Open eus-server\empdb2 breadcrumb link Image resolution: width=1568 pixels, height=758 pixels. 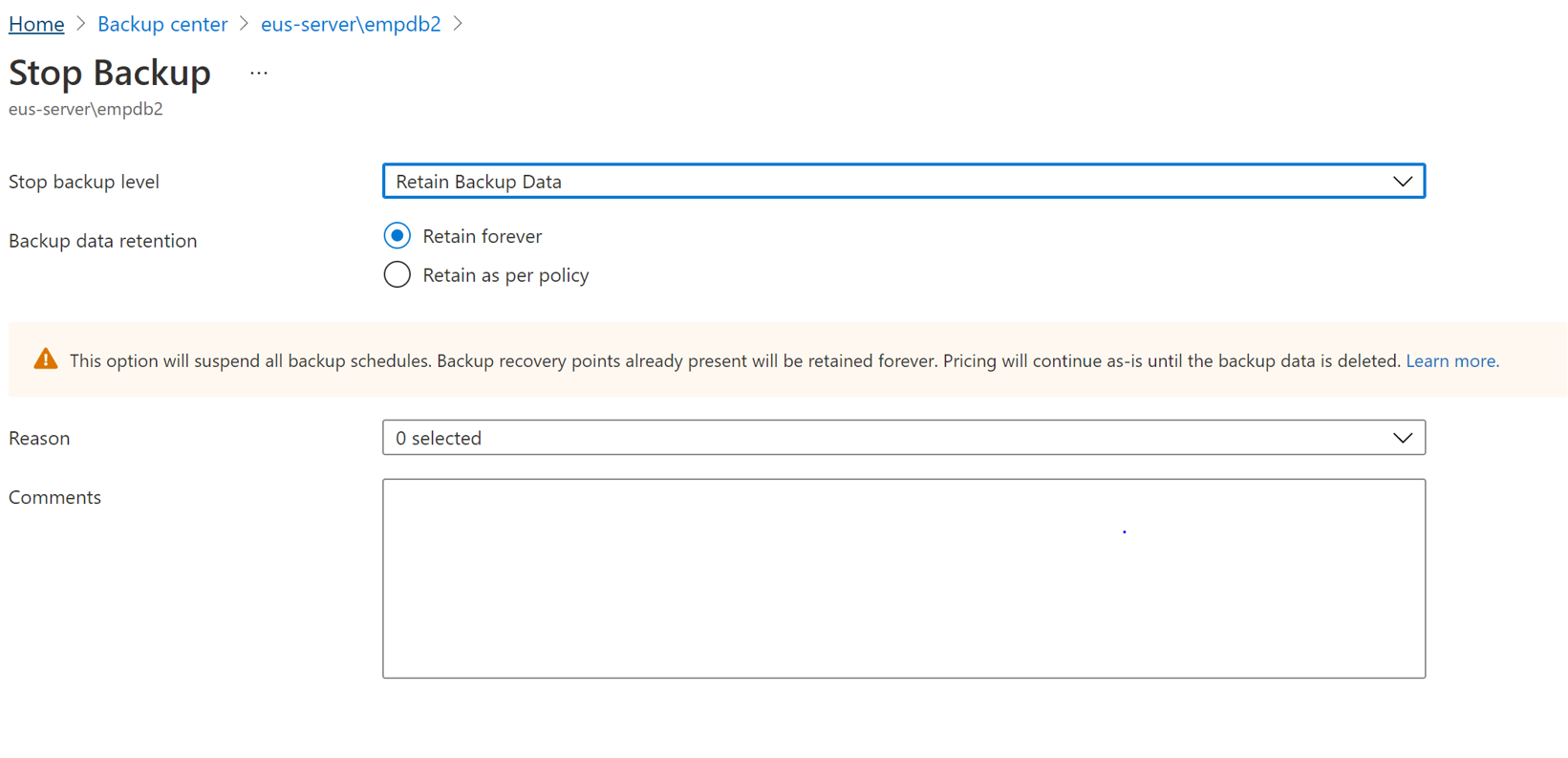[351, 24]
